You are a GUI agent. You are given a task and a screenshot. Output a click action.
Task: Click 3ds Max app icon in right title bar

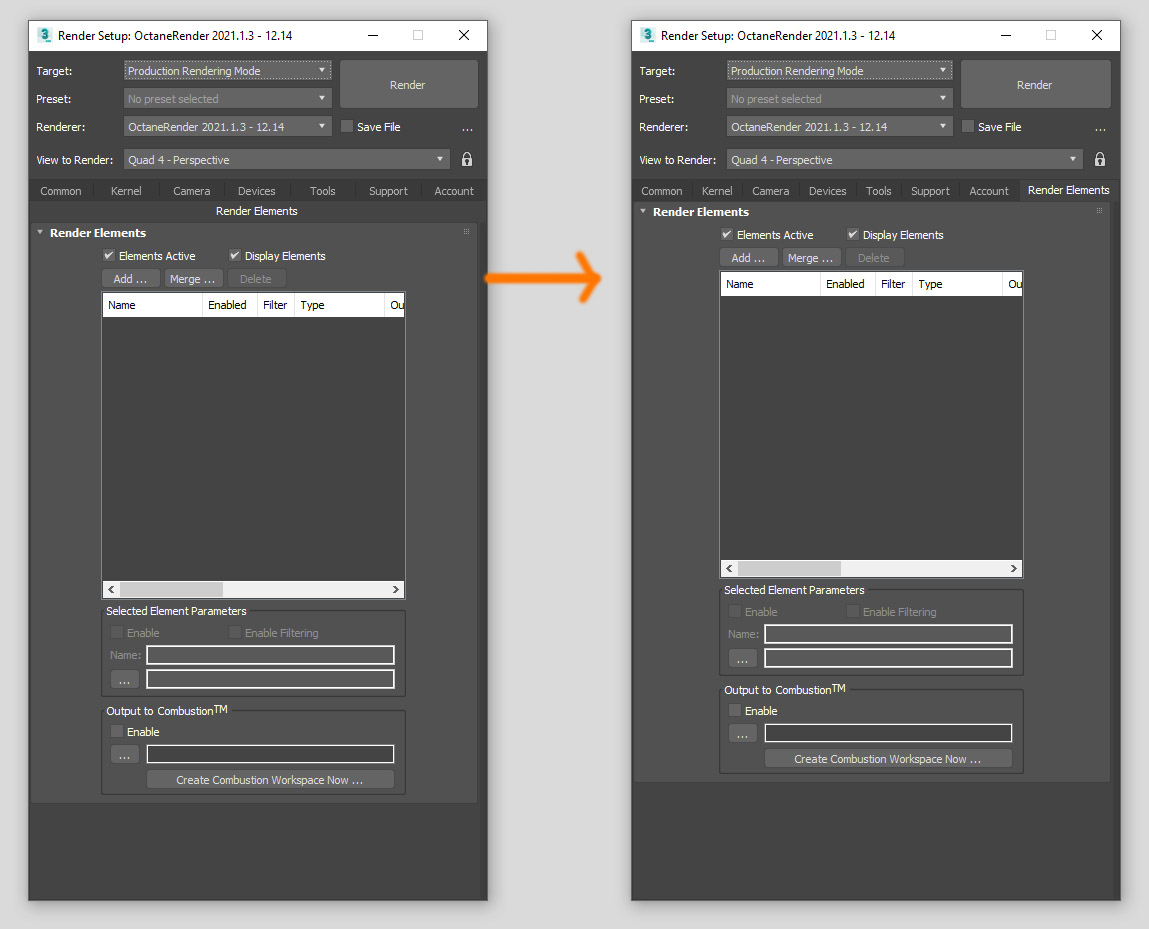[647, 35]
